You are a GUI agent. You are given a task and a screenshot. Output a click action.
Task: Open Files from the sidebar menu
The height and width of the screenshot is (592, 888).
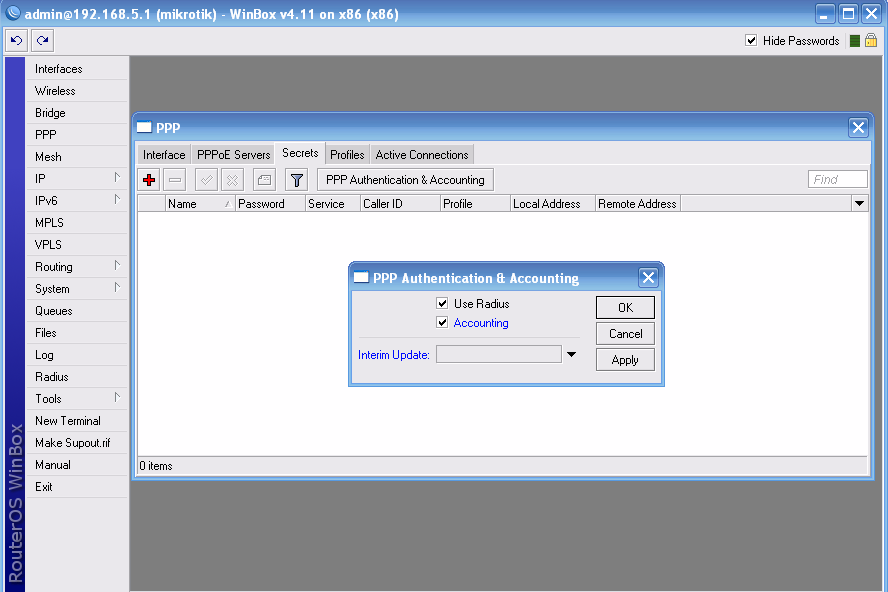(76, 333)
